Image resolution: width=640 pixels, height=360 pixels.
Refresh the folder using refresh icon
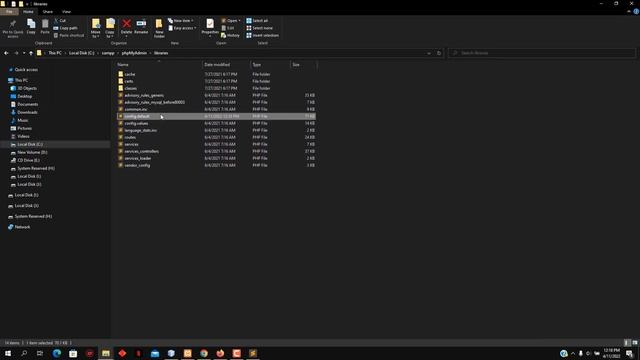[439, 53]
